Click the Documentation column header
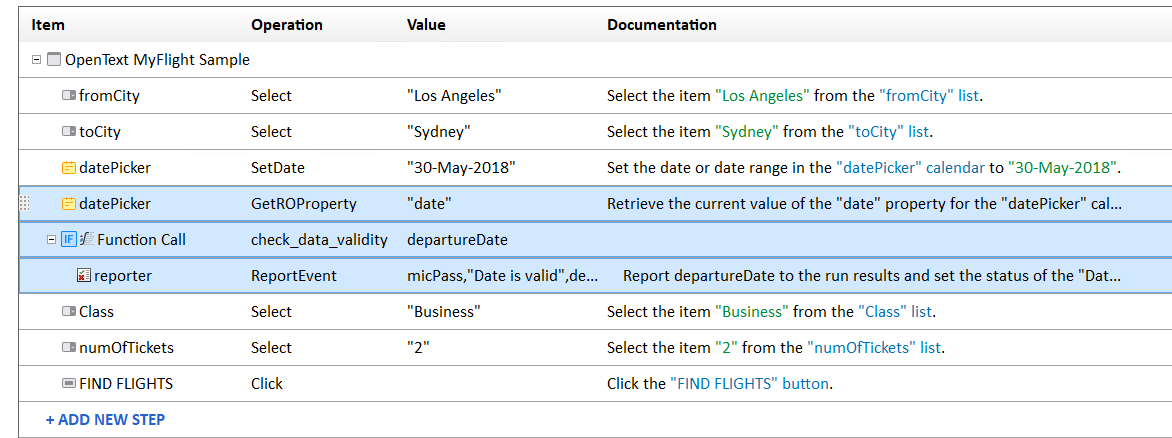 point(661,24)
